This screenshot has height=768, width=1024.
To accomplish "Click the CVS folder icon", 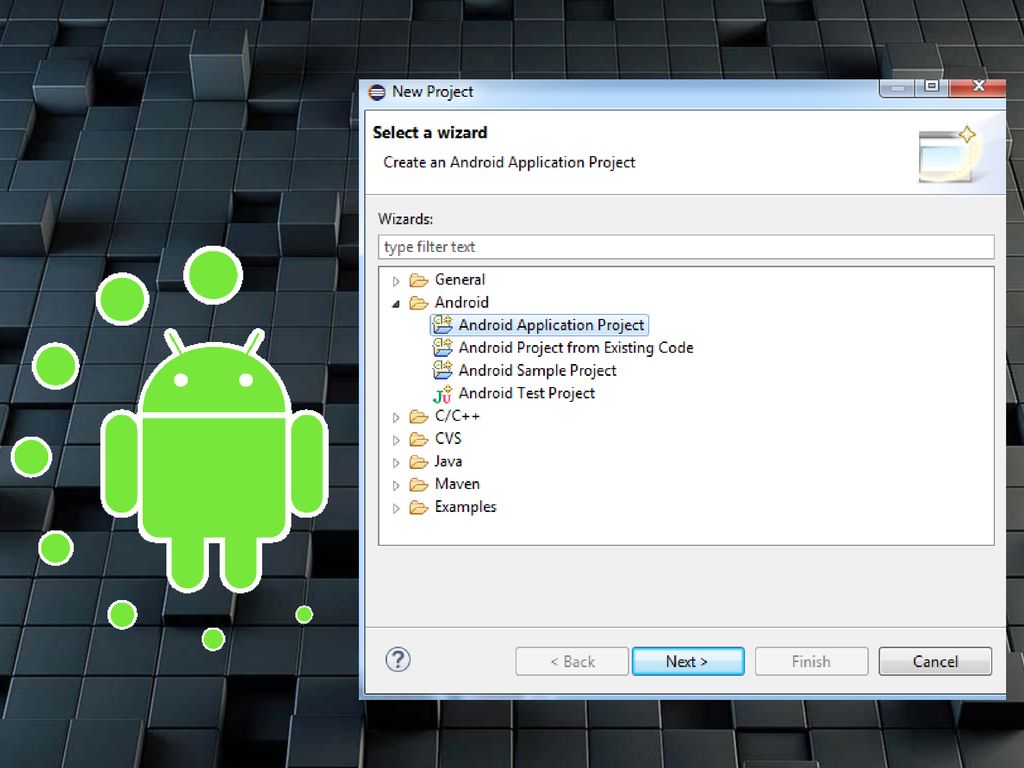I will (x=419, y=440).
